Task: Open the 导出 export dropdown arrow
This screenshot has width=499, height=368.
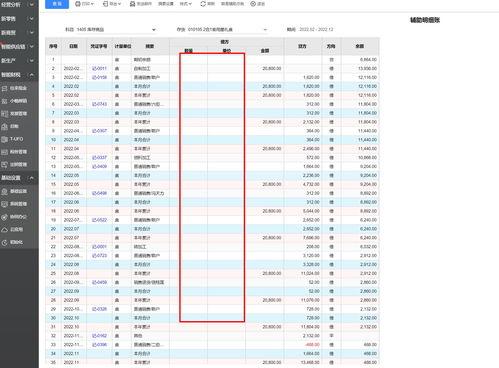Action: (x=119, y=4)
